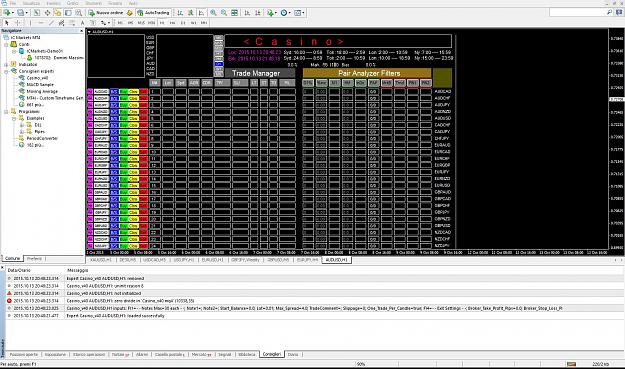Click the bar chart icon

click(x=180, y=13)
